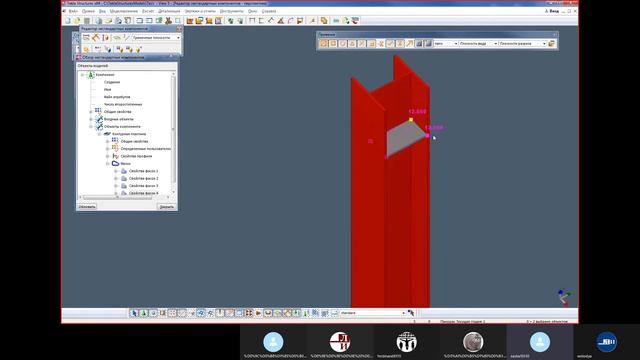Click the XYZ axis icon in the view corner

[x=564, y=297]
